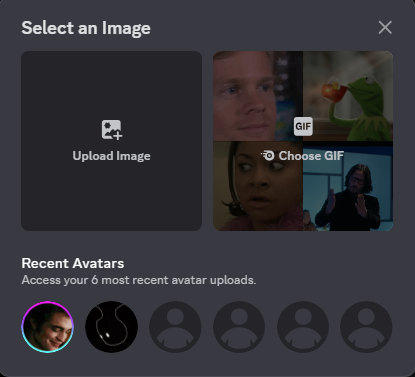Click the third empty avatar placeholder
The image size is (415, 377).
(x=175, y=327)
